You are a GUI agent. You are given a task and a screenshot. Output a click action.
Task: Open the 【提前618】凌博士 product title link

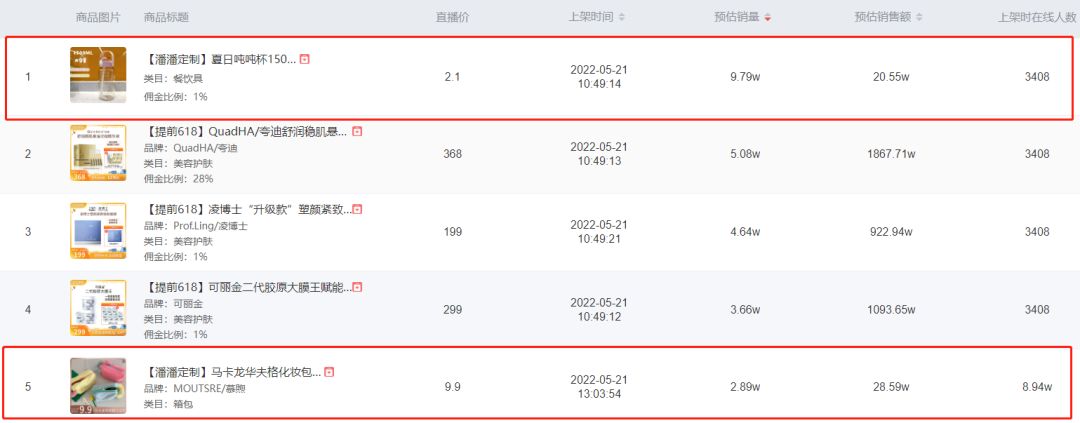[x=246, y=209]
